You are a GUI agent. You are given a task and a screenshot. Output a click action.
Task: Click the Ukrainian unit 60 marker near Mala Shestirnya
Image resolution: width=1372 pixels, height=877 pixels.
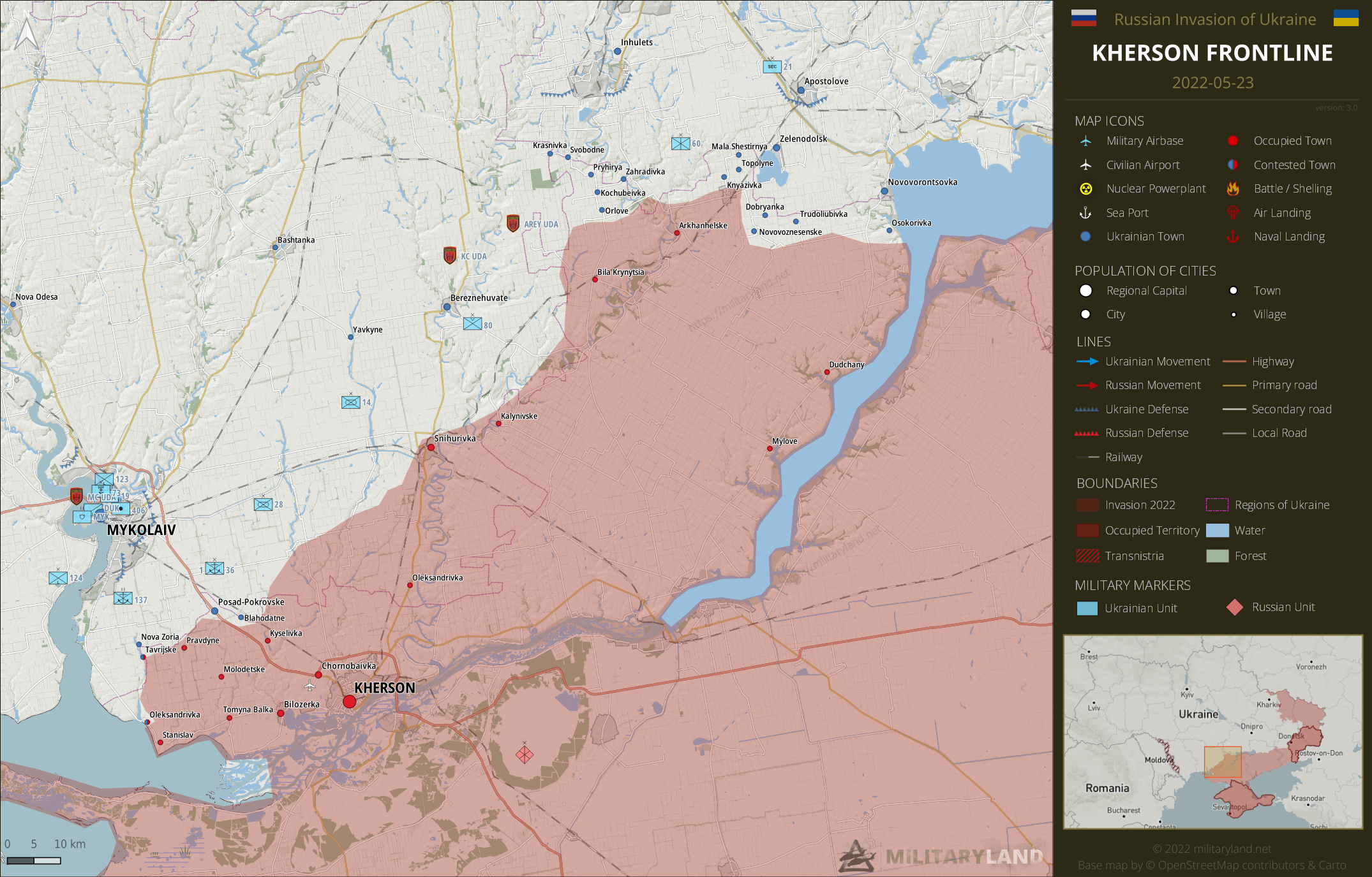pos(681,144)
